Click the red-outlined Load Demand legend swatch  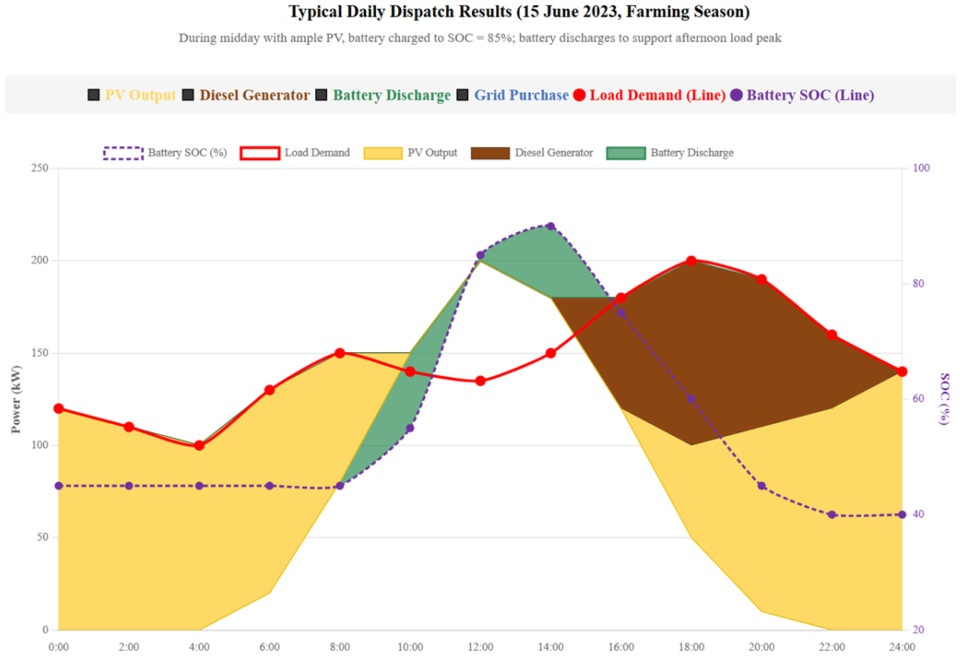point(260,153)
